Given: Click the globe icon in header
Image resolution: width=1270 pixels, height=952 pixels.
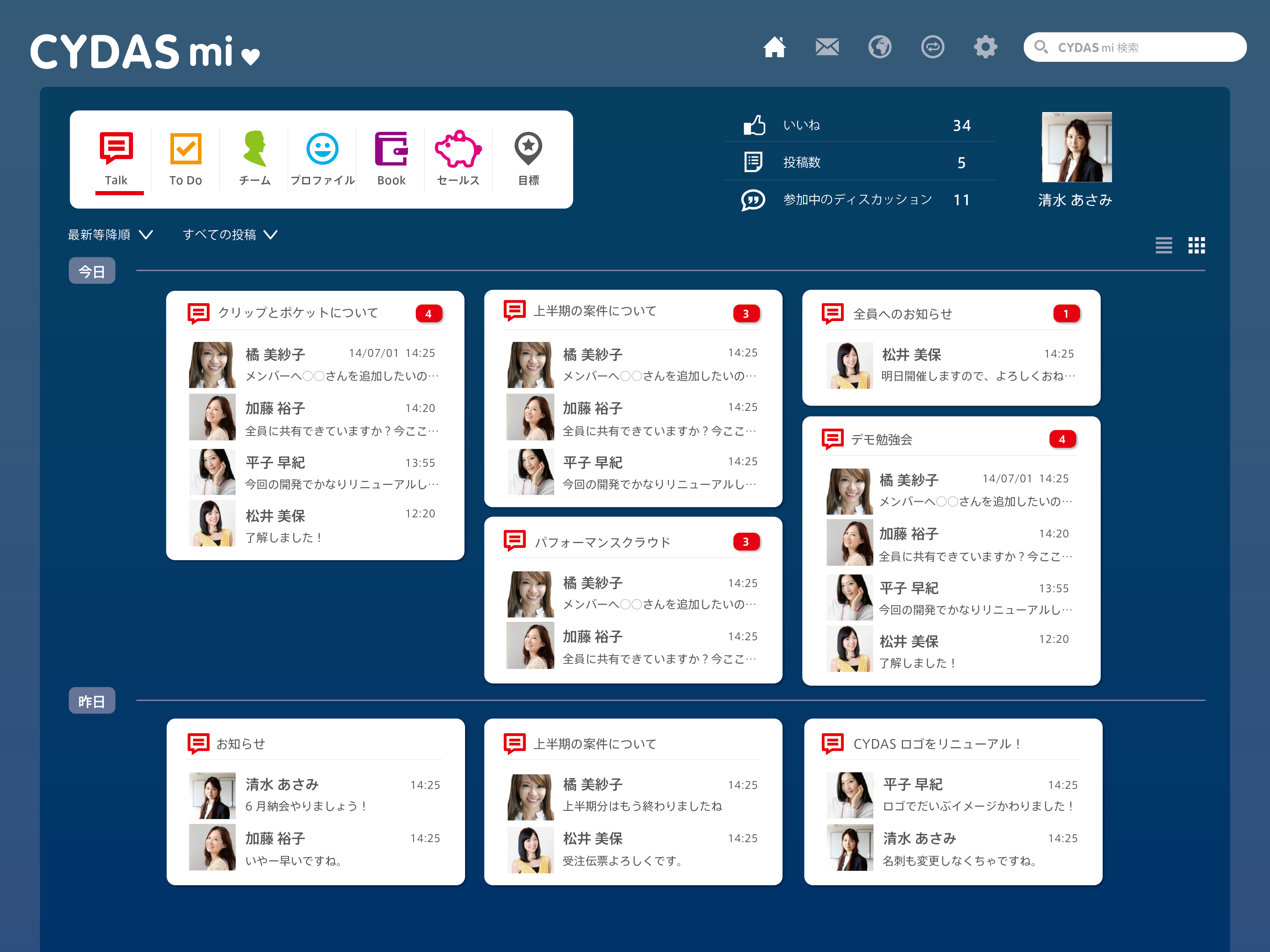Looking at the screenshot, I should pos(879,47).
